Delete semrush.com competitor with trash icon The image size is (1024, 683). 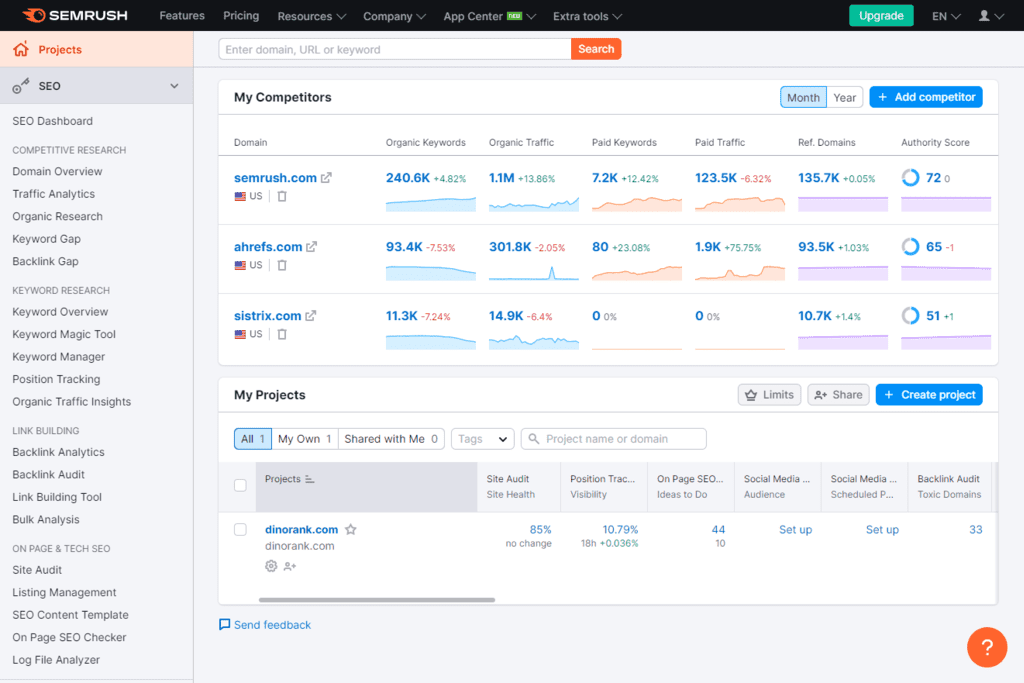click(282, 196)
